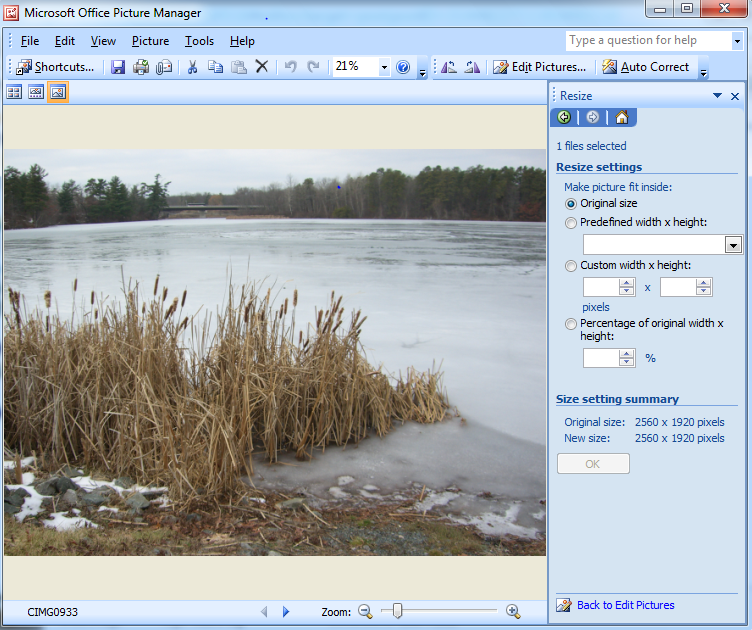Image resolution: width=752 pixels, height=630 pixels.
Task: Open the zoom percentage 21% dropdown
Action: tap(384, 67)
